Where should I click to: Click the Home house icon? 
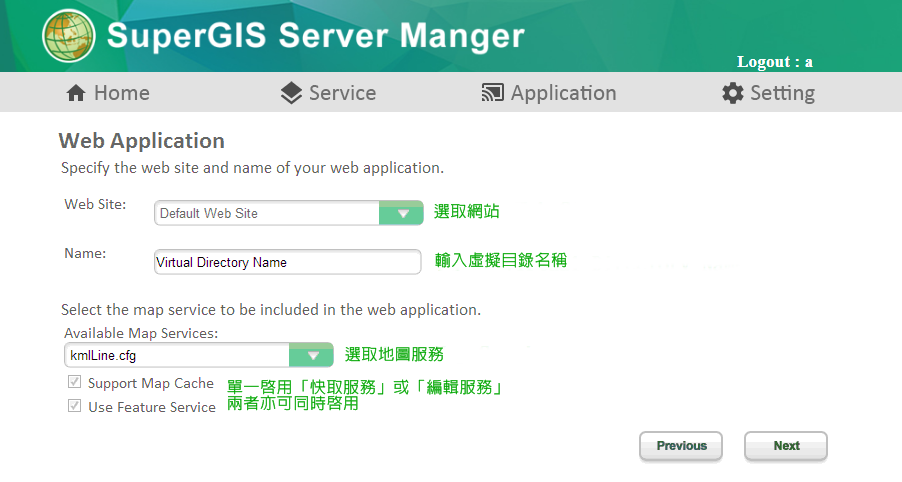76,93
